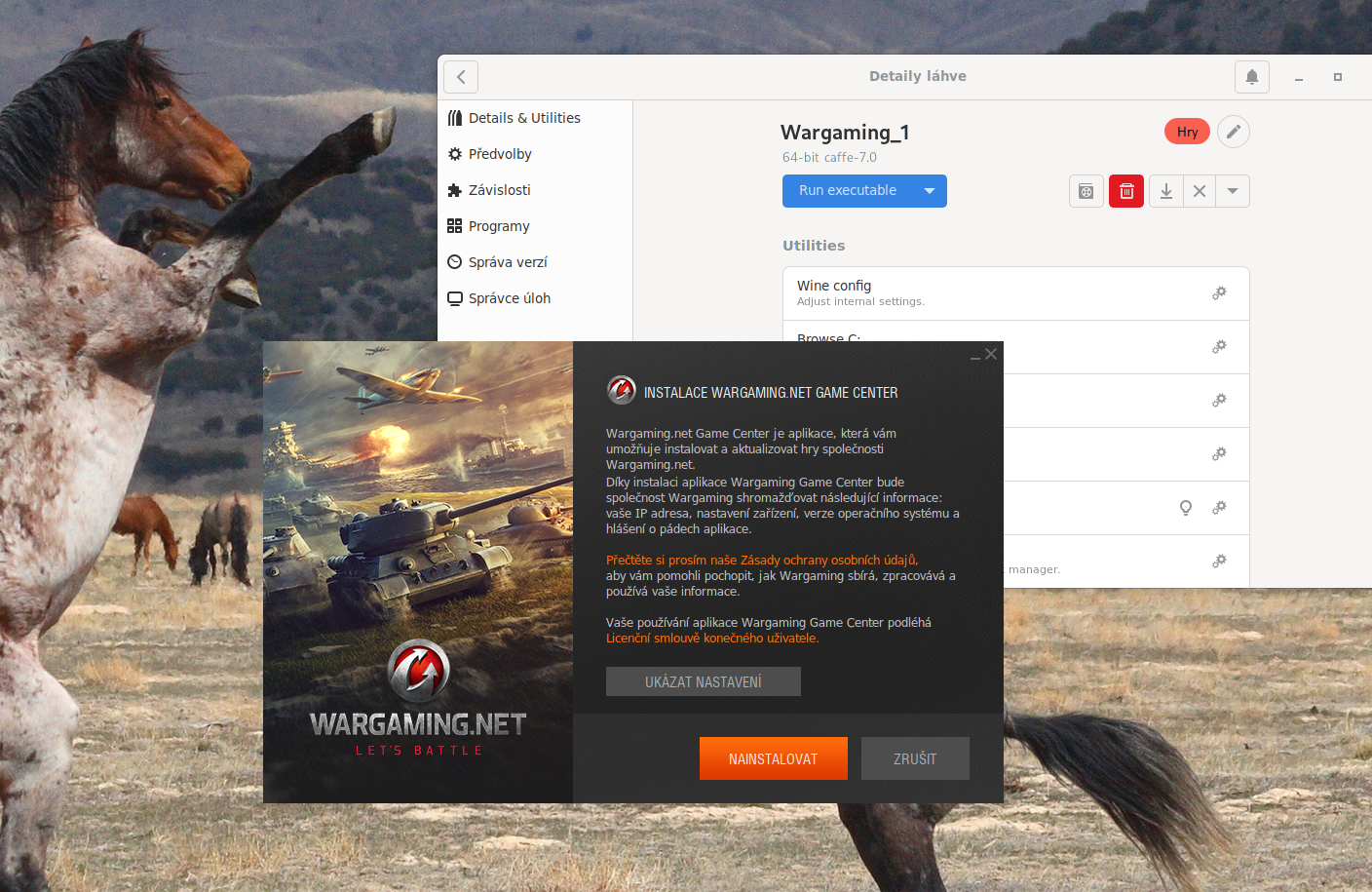Image resolution: width=1372 pixels, height=892 pixels.
Task: Open Details & Utilities section
Action: pyautogui.click(x=535, y=118)
